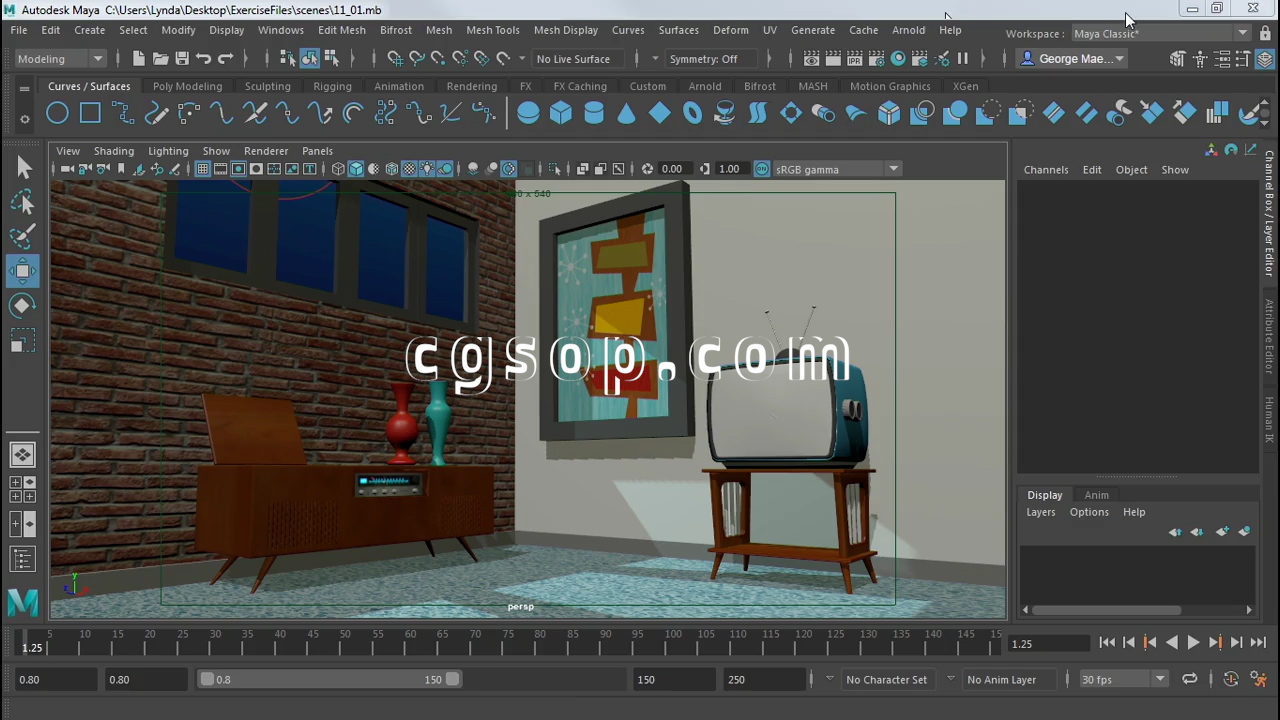This screenshot has width=1280, height=720.
Task: Go to end of playback range
Action: 1258,643
